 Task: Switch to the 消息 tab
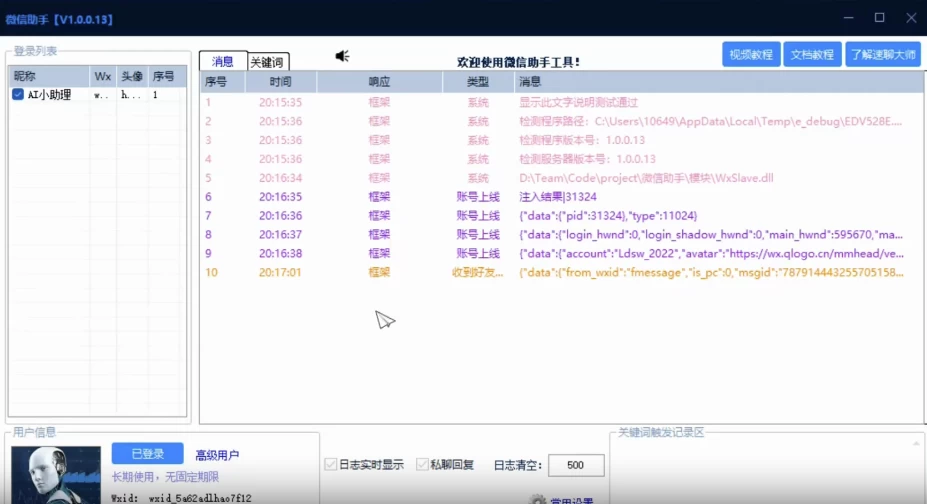tap(223, 62)
